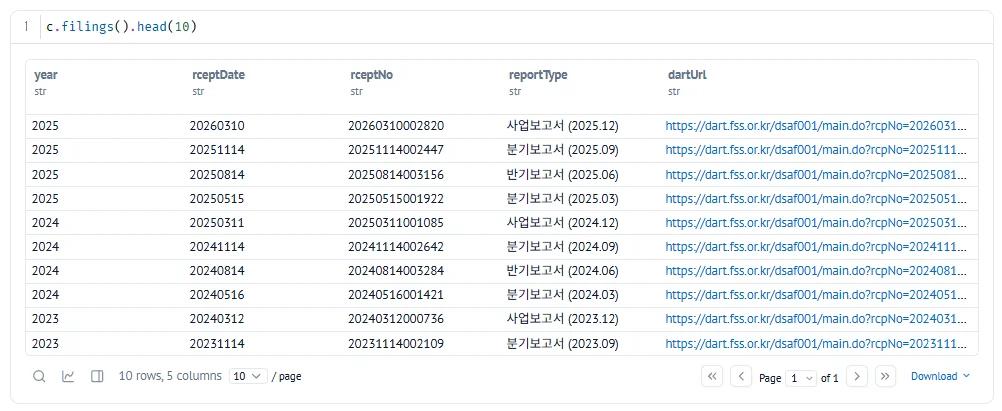This screenshot has width=1002, height=411.
Task: Open the rows per page dropdown
Action: click(x=248, y=376)
